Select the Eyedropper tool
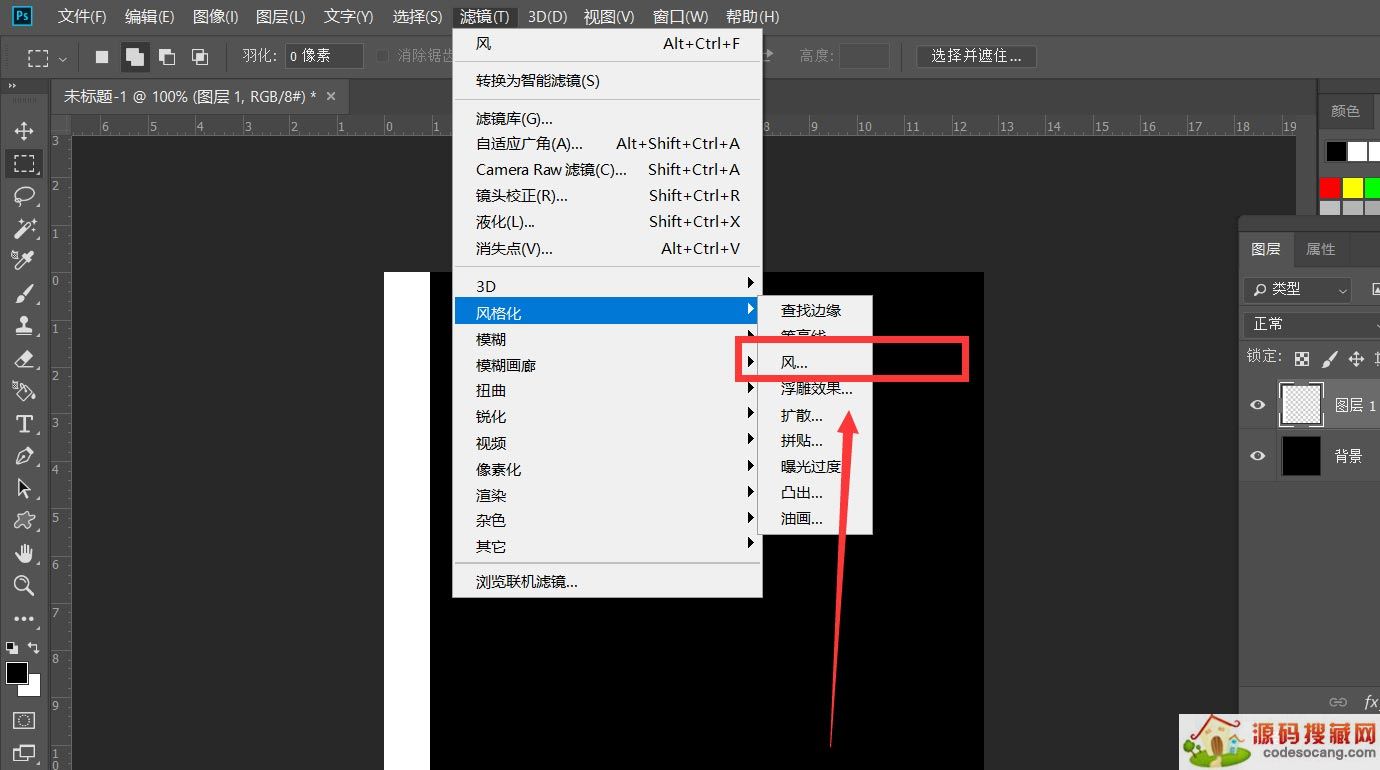 point(24,261)
